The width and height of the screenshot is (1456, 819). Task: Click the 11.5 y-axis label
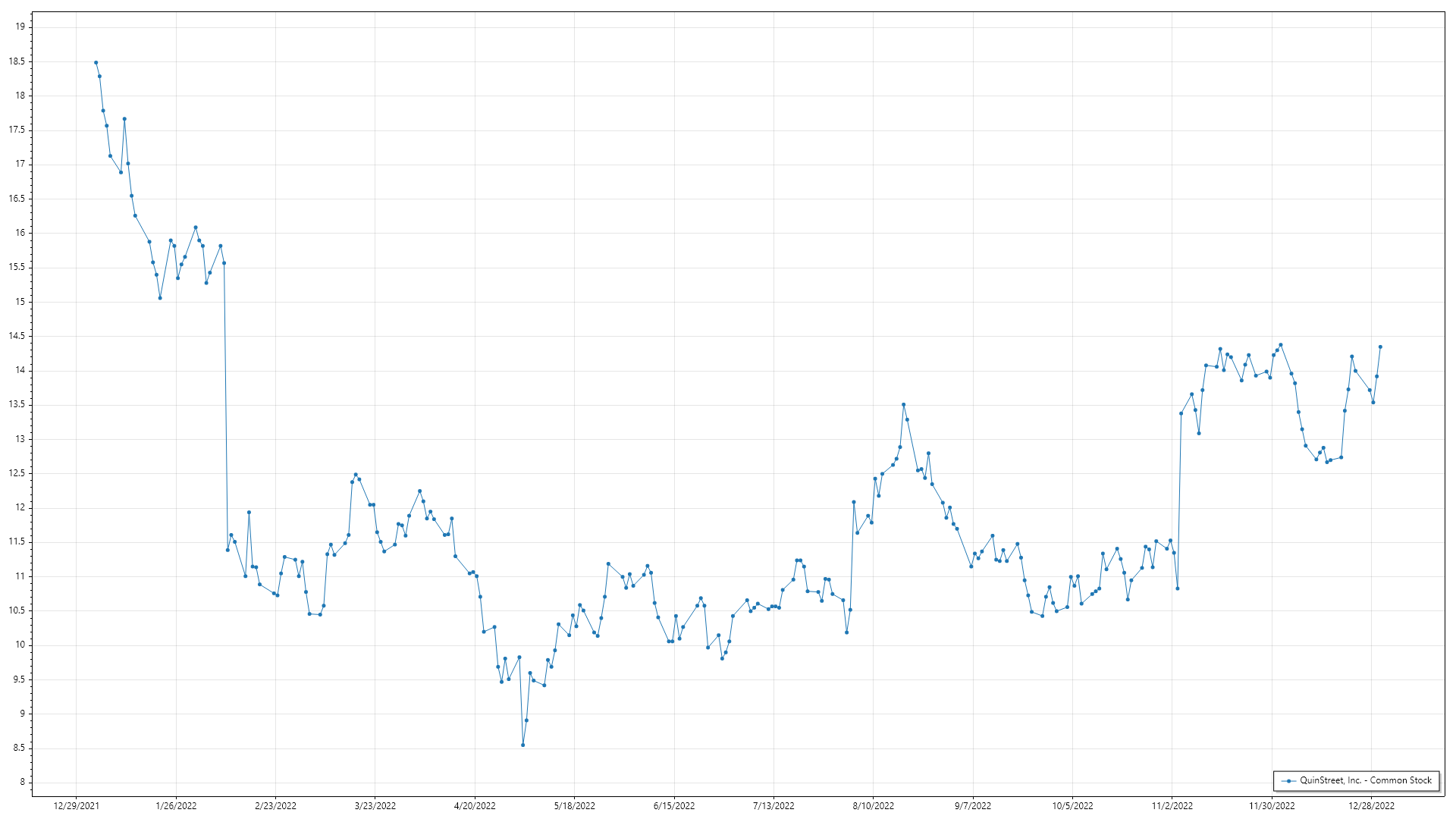pos(17,541)
